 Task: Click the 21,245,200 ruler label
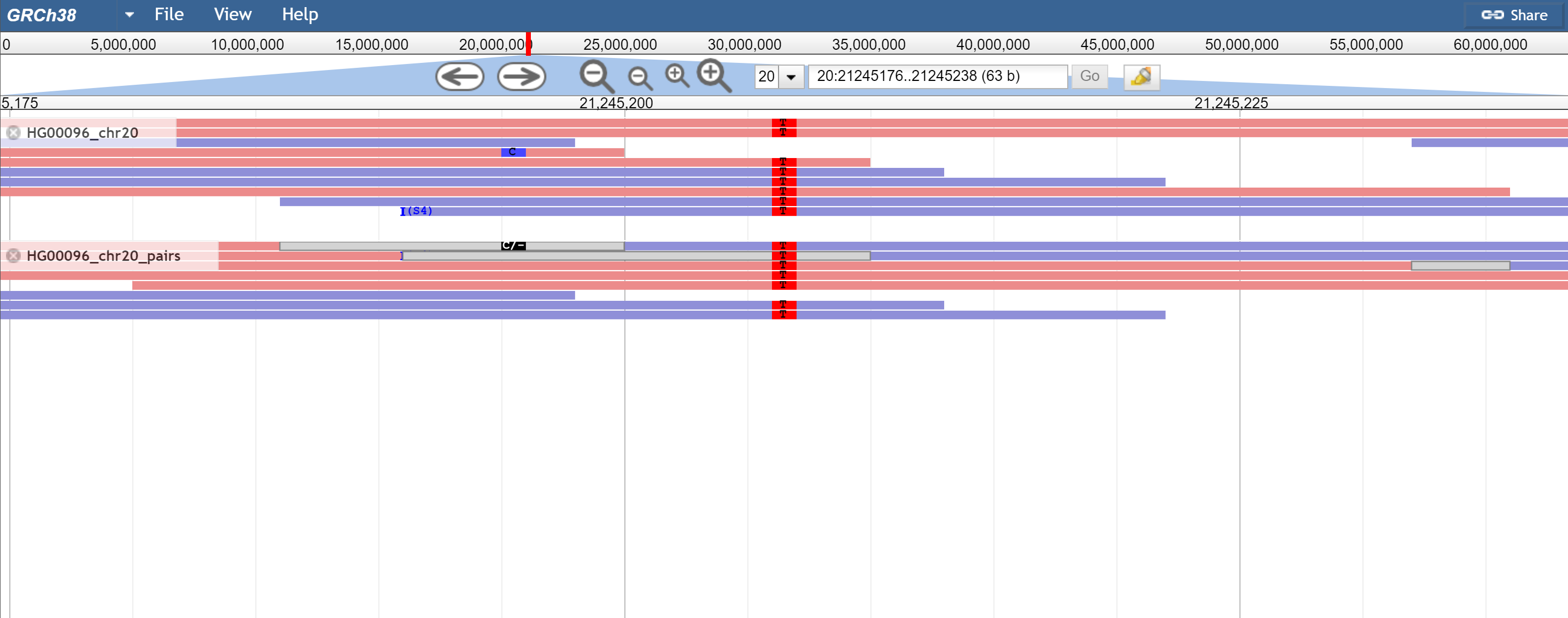click(x=616, y=103)
